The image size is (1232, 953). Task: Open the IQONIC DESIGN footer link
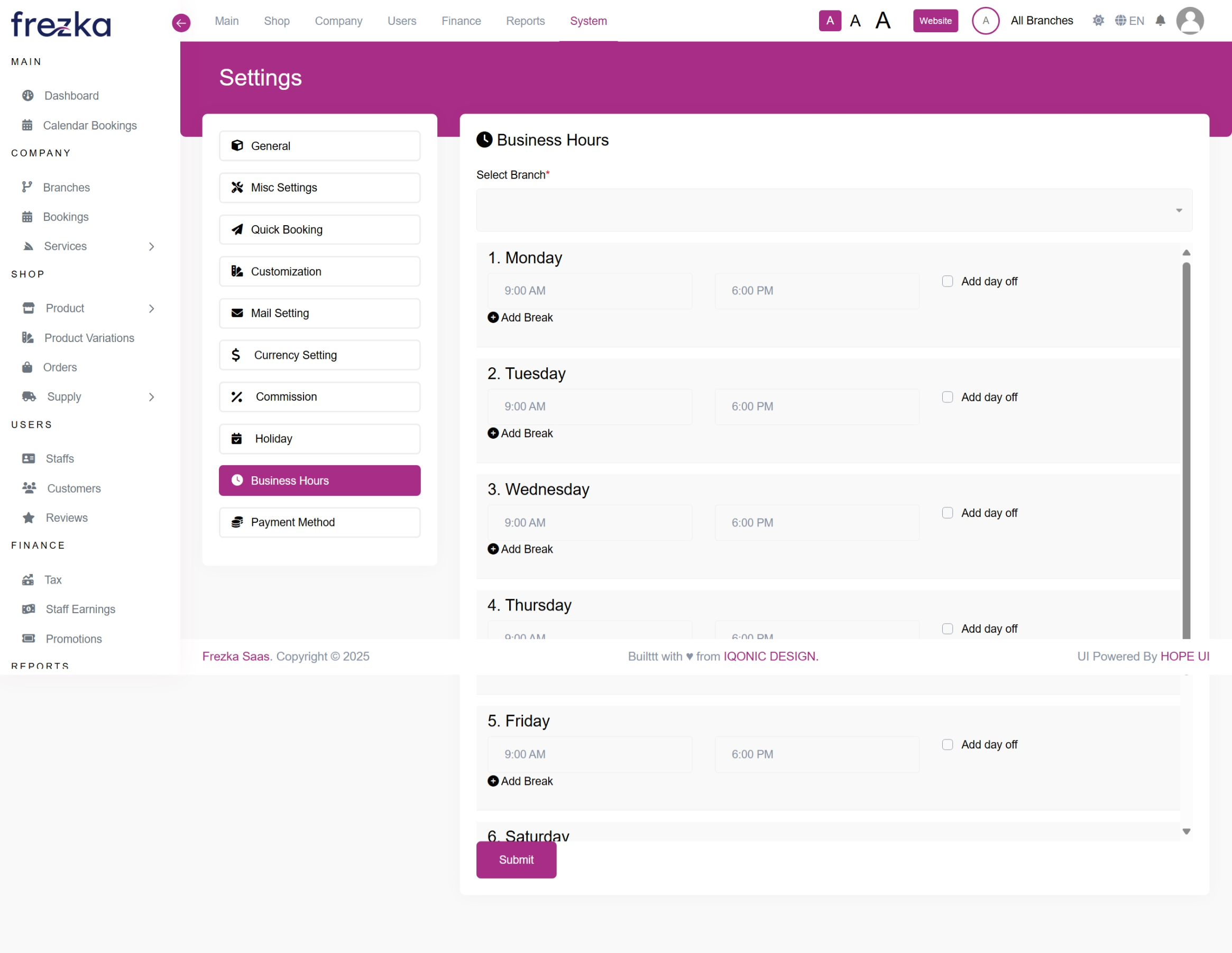pos(770,656)
